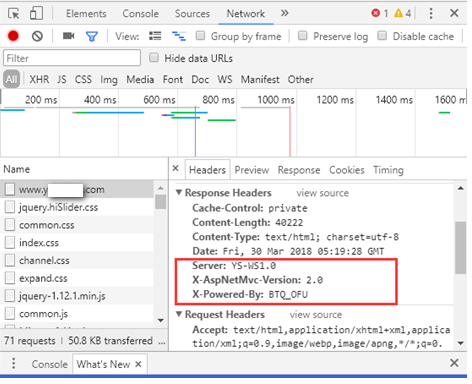
Task: Open the Cookies tab of the request
Action: coord(347,170)
